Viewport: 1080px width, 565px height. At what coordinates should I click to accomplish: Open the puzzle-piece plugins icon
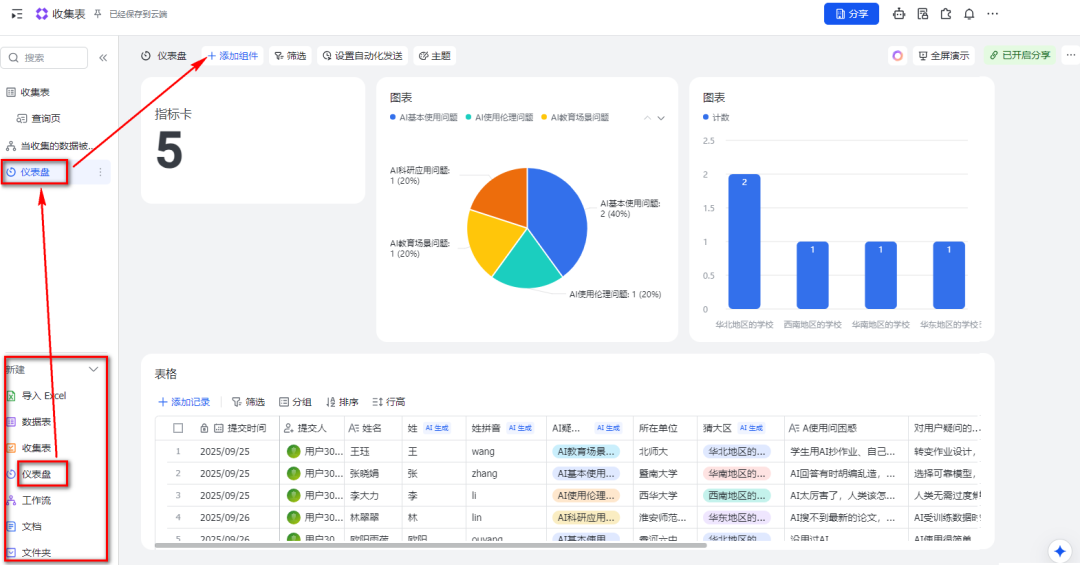pos(946,14)
